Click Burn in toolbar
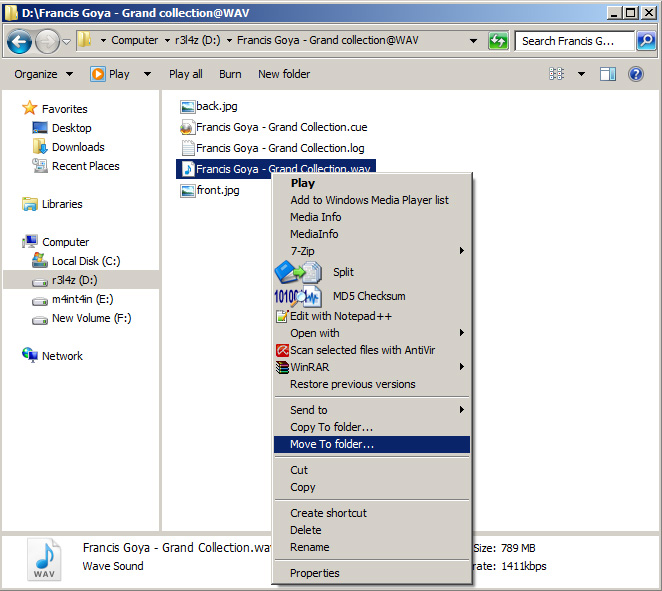This screenshot has width=662, height=591. click(x=230, y=74)
